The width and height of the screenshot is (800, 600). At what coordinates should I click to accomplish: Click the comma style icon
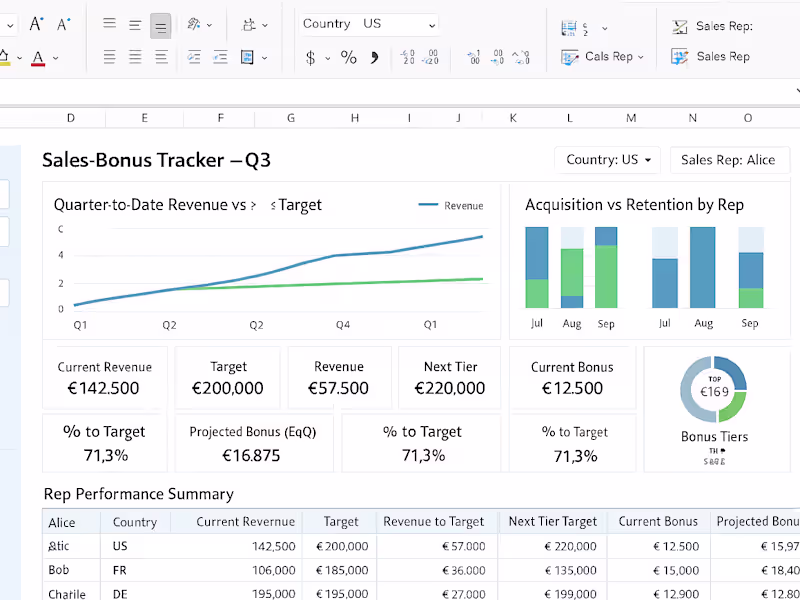point(374,58)
